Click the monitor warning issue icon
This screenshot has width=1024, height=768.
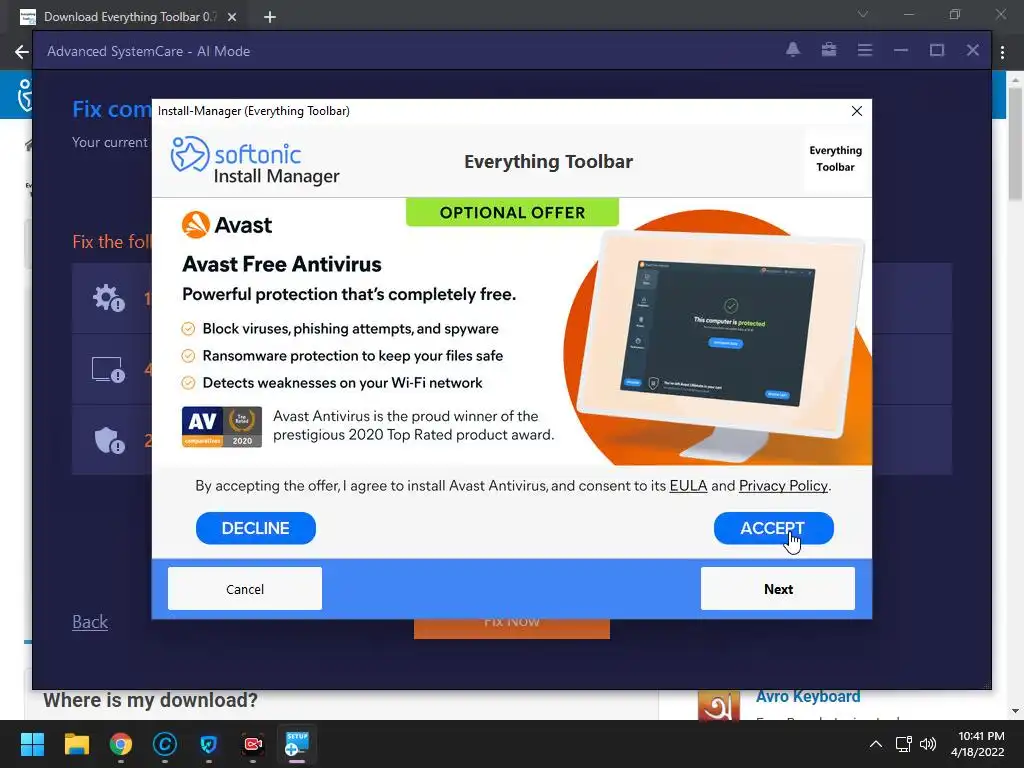pyautogui.click(x=108, y=370)
